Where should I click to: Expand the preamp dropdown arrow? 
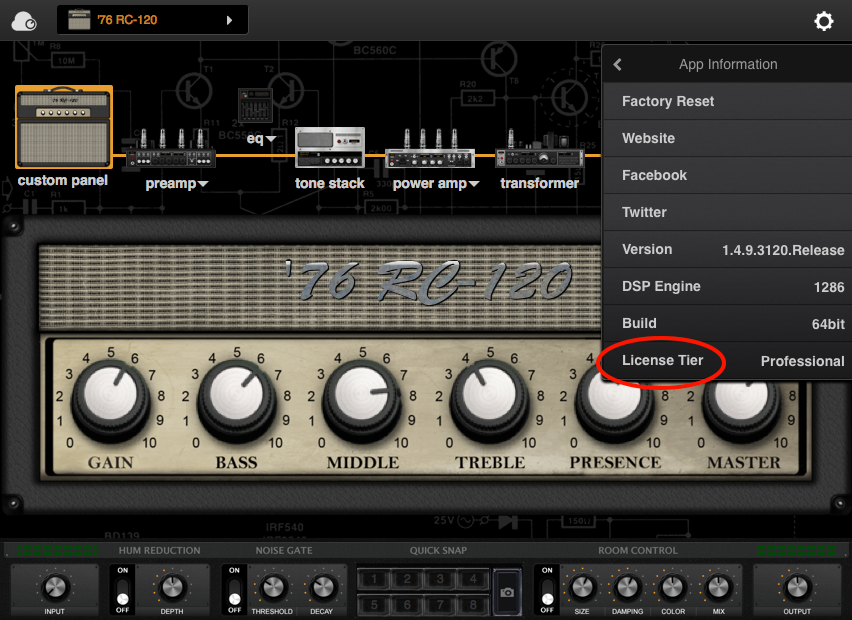203,184
